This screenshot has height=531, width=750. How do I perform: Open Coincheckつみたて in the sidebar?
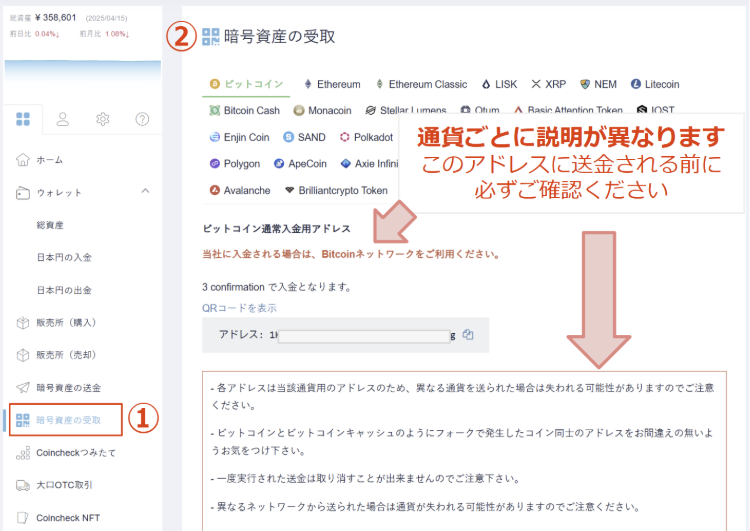[x=77, y=453]
